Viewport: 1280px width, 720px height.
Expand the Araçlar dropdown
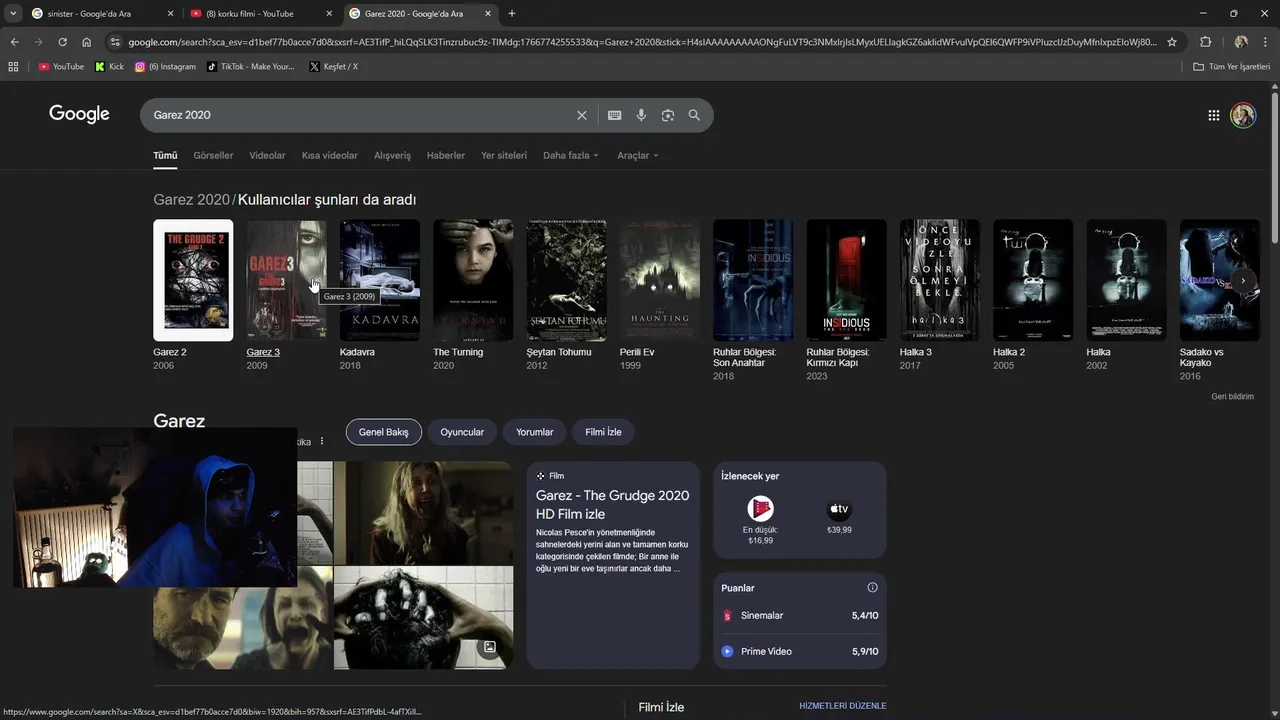tap(637, 156)
